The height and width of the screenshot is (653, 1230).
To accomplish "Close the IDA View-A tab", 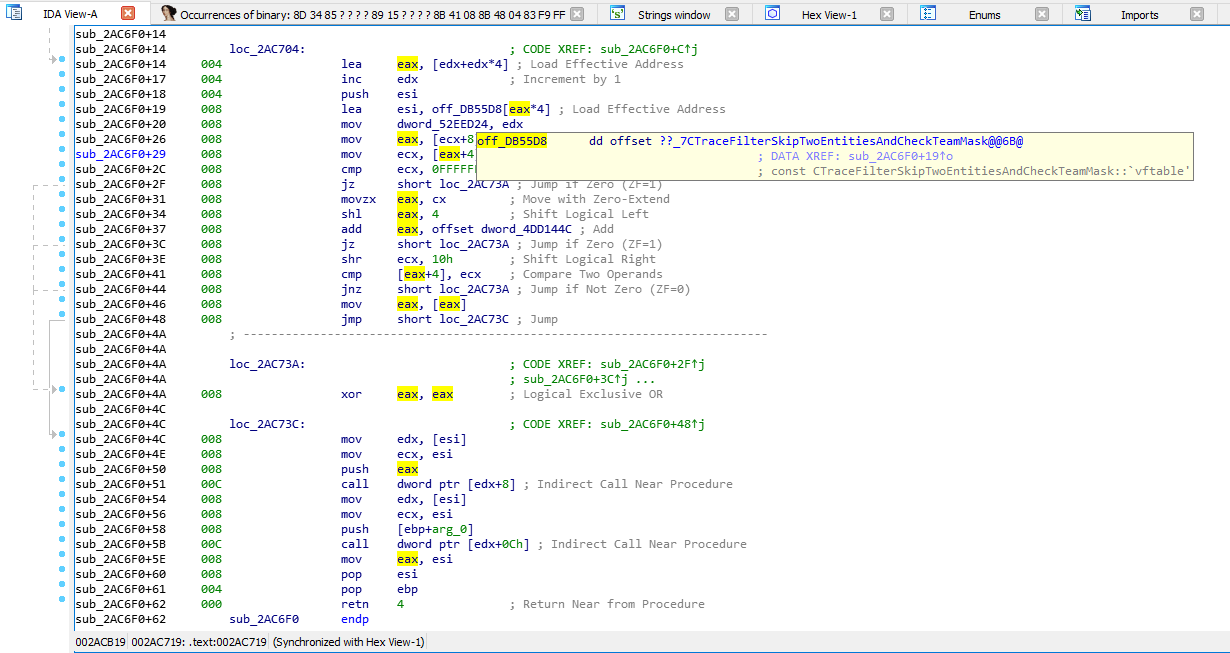I will point(128,14).
